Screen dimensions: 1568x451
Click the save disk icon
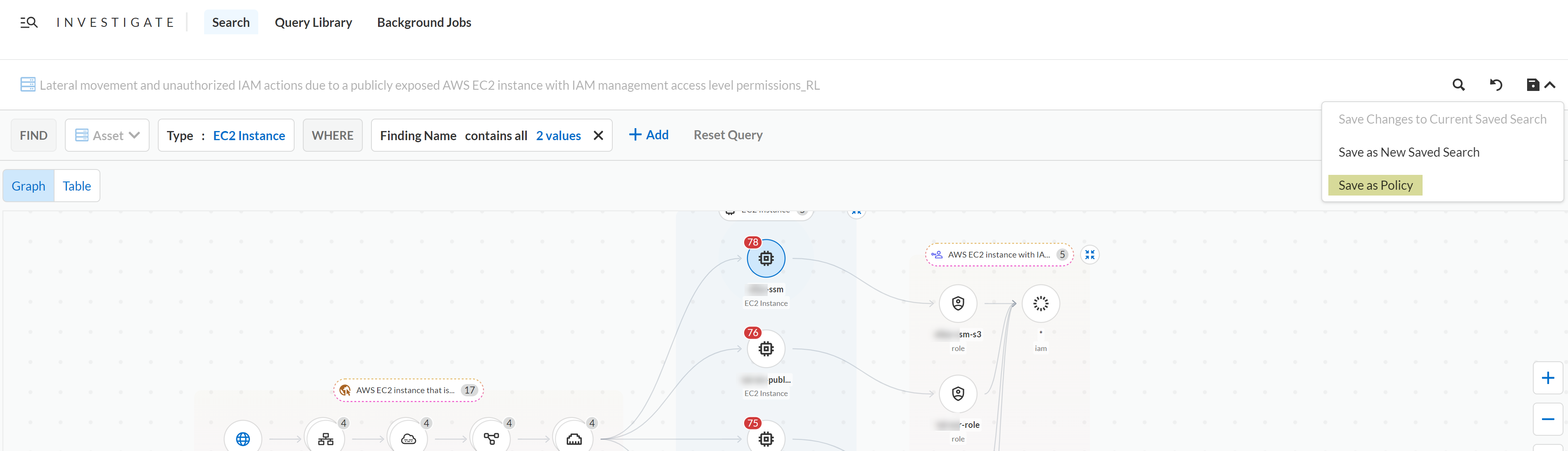[x=1533, y=85]
